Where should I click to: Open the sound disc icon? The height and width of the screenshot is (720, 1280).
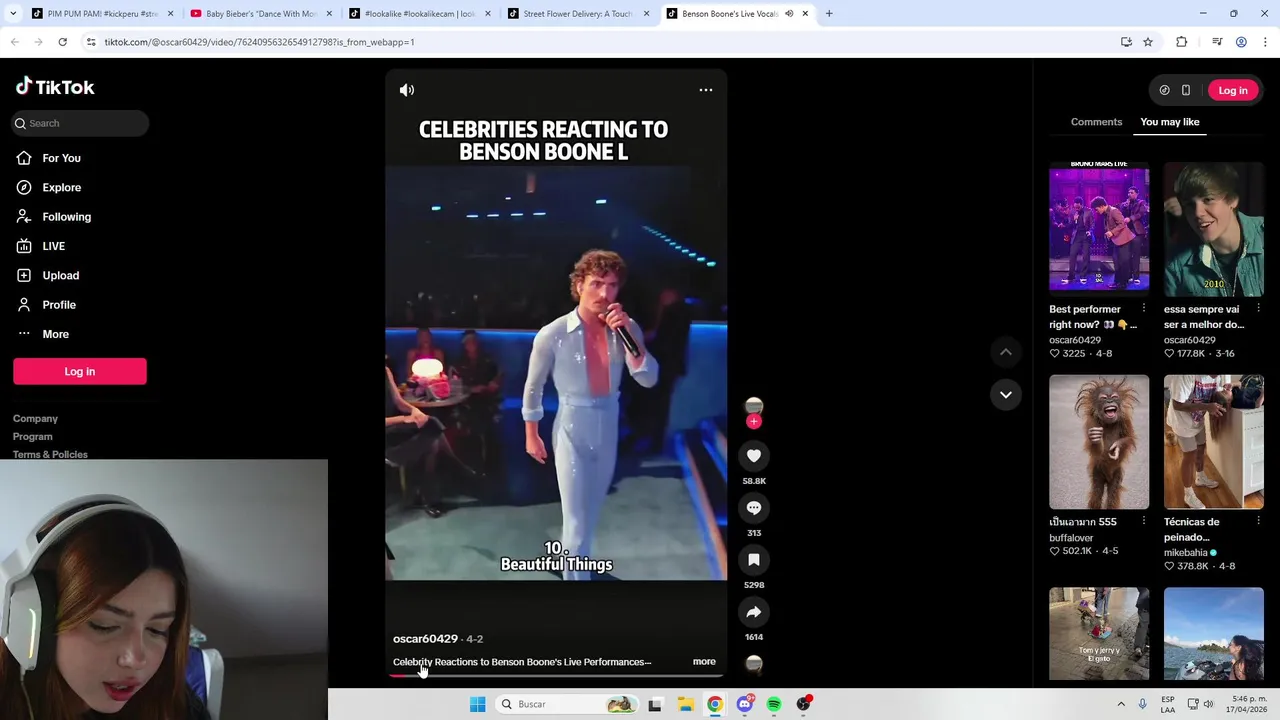coord(754,664)
